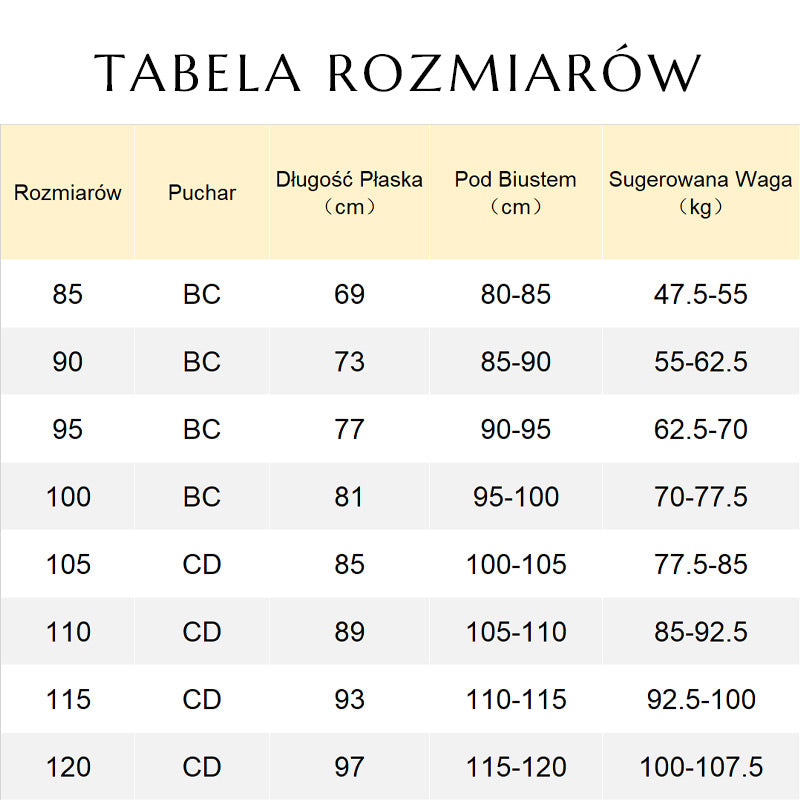
Task: Click the 95-100 underbust value
Action: point(516,496)
